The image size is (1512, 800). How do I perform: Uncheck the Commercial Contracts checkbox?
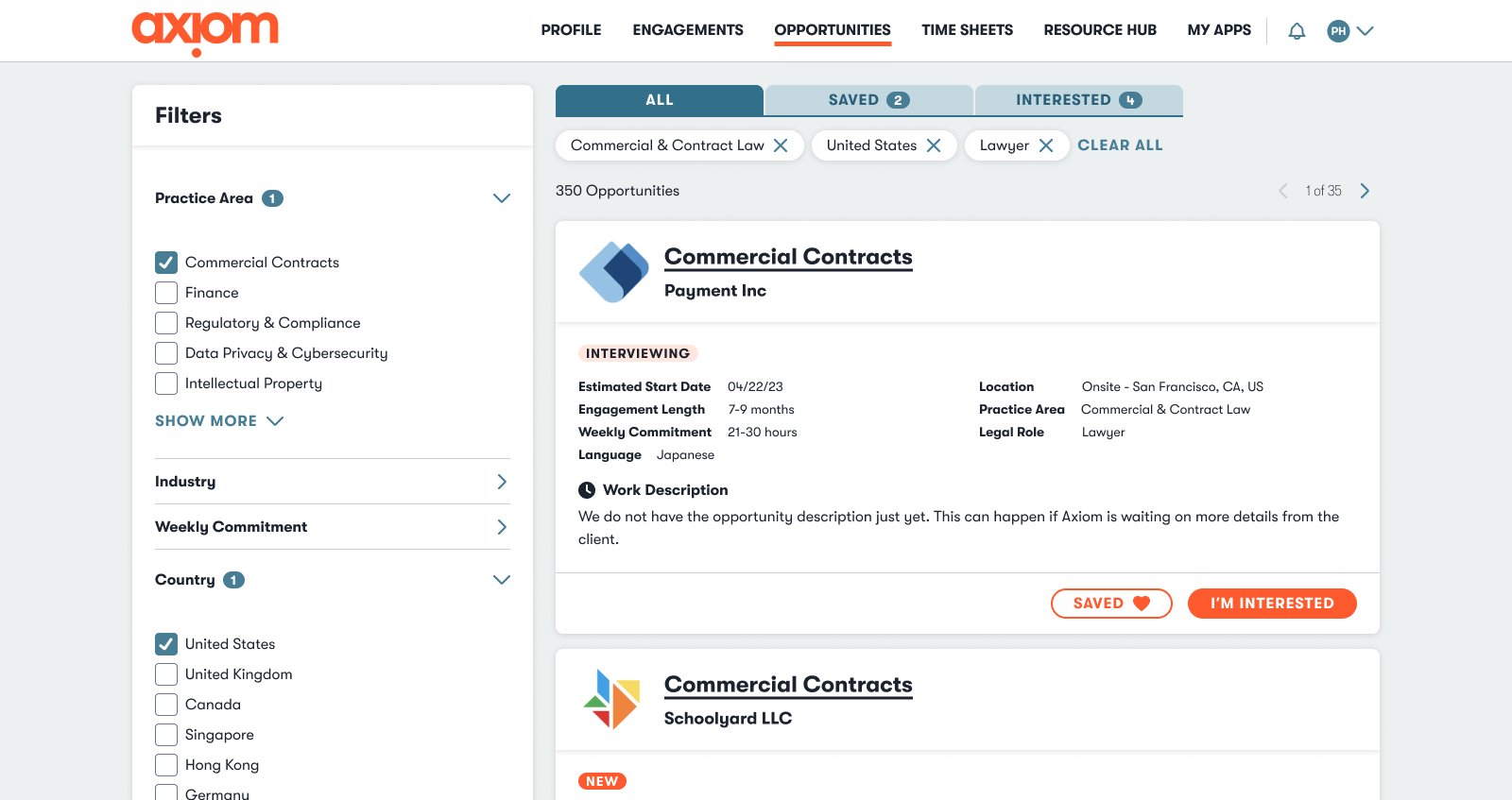166,263
